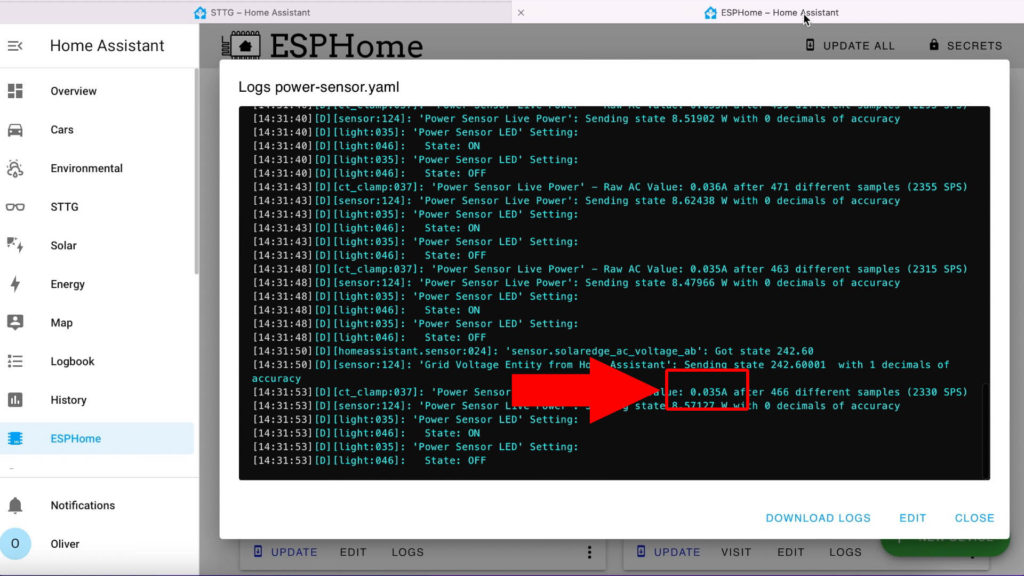The image size is (1024, 576).
Task: Click UPDATE on the card without VISIT
Action: click(x=285, y=552)
